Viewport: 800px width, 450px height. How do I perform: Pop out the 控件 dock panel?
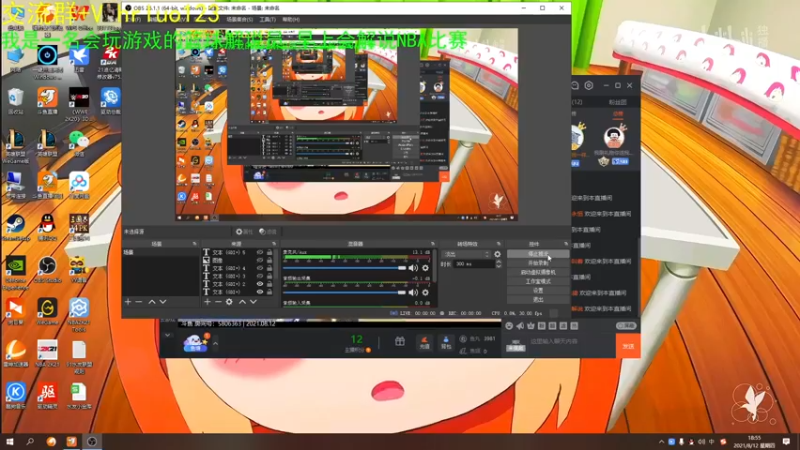[x=565, y=244]
